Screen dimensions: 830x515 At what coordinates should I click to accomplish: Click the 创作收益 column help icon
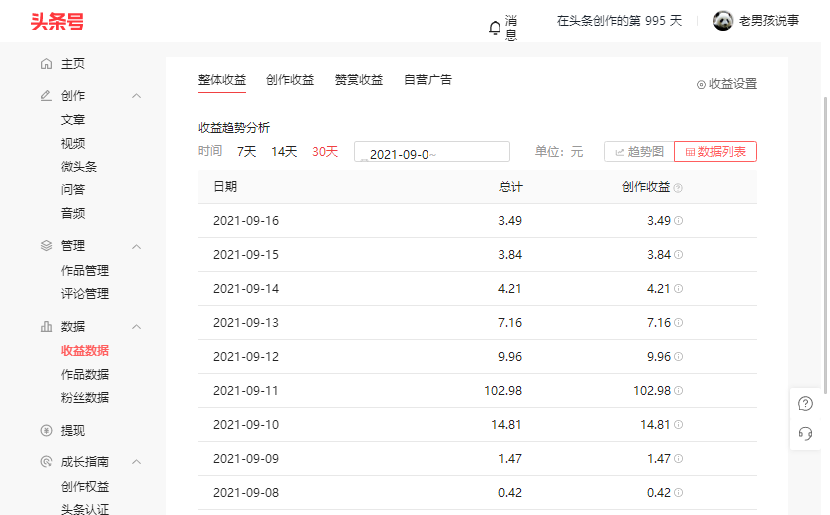pyautogui.click(x=678, y=188)
